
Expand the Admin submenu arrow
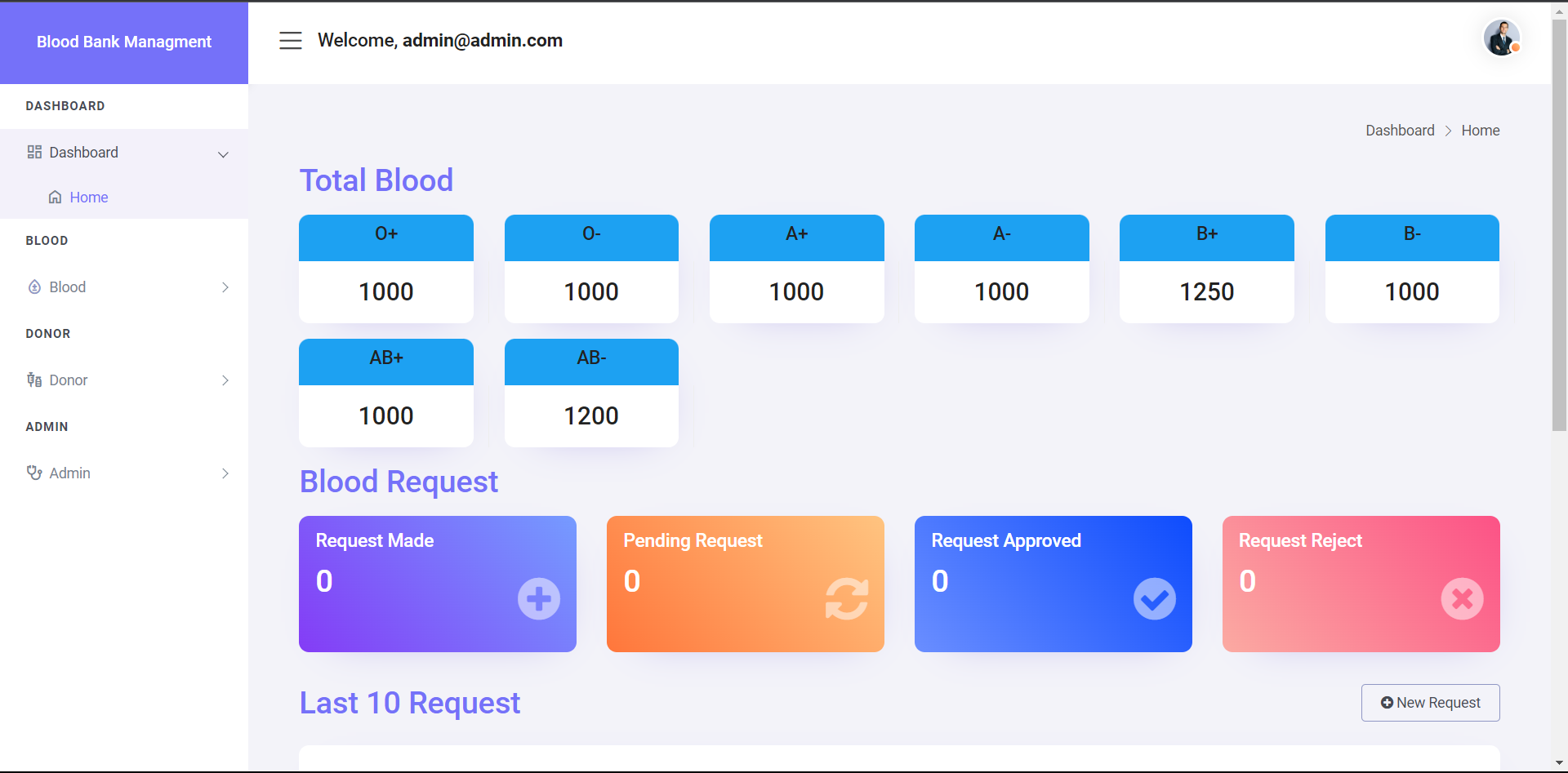225,473
